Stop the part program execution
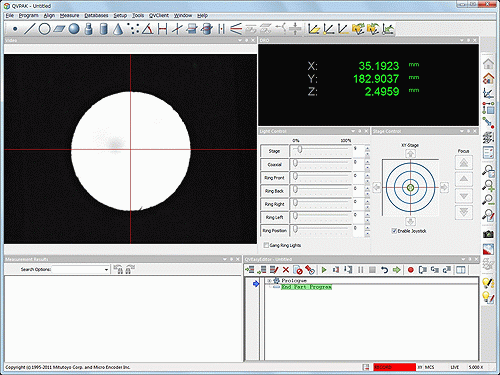 (372, 270)
